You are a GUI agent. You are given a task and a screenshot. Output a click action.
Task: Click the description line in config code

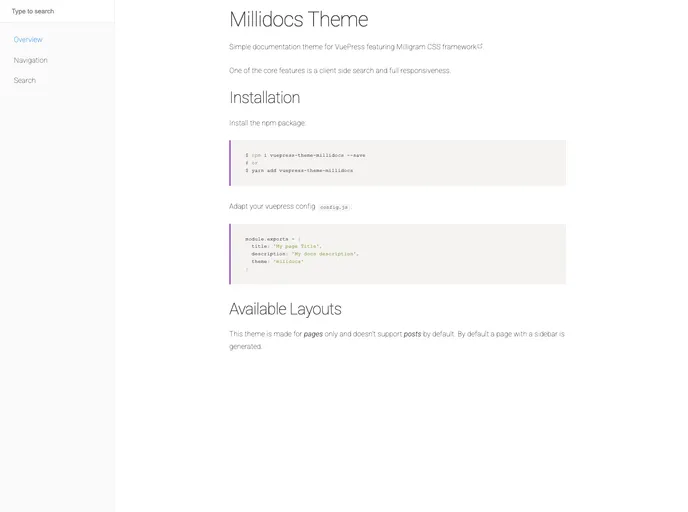click(304, 254)
